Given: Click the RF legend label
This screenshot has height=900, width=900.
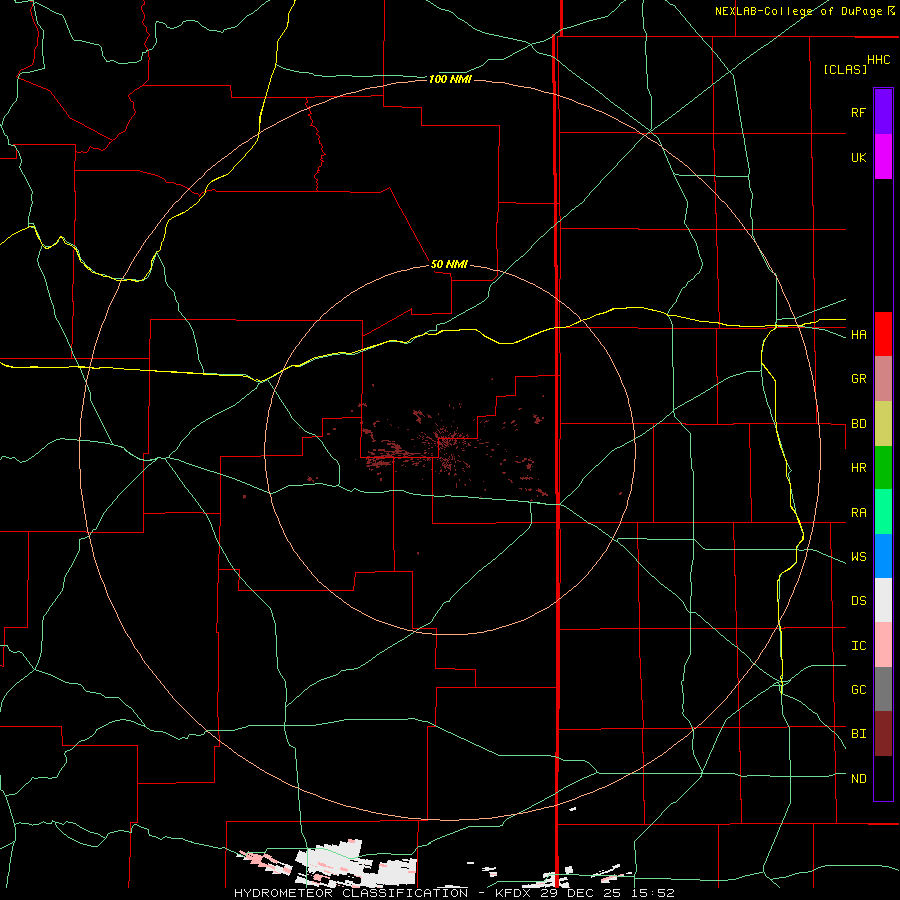Looking at the screenshot, I should tap(858, 112).
